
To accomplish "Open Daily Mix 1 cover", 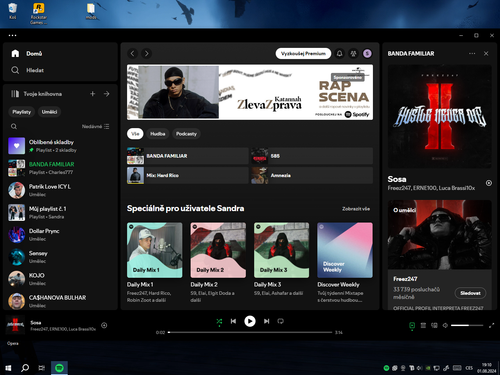I will click(x=155, y=250).
